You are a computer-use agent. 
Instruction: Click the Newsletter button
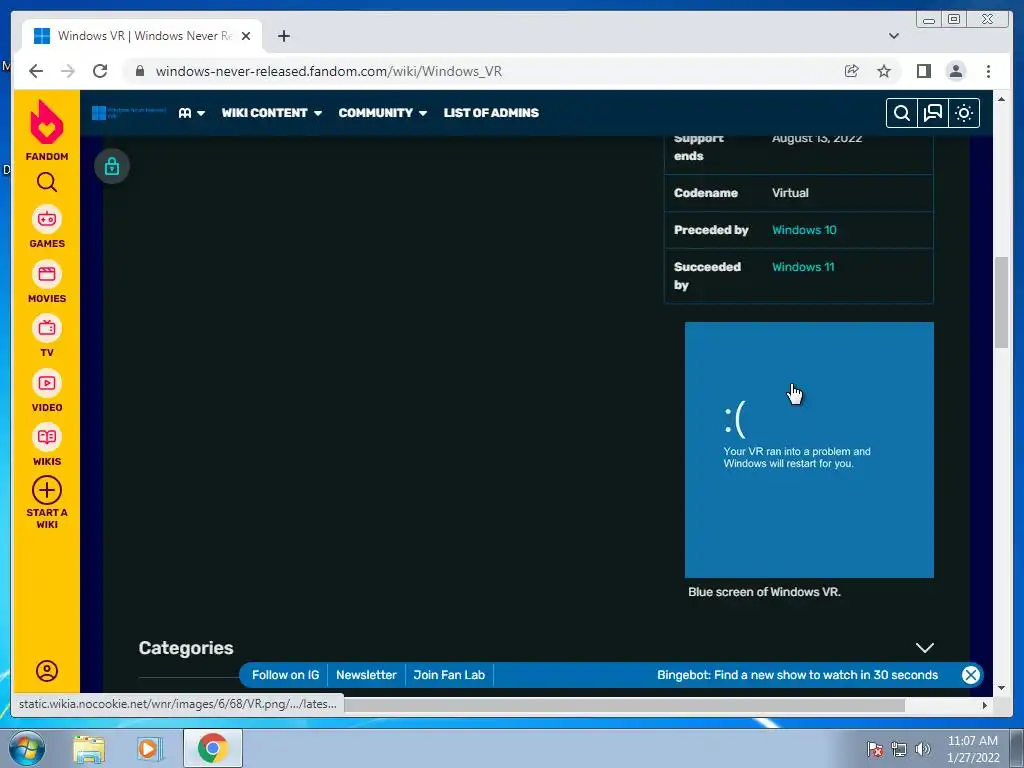pos(366,675)
